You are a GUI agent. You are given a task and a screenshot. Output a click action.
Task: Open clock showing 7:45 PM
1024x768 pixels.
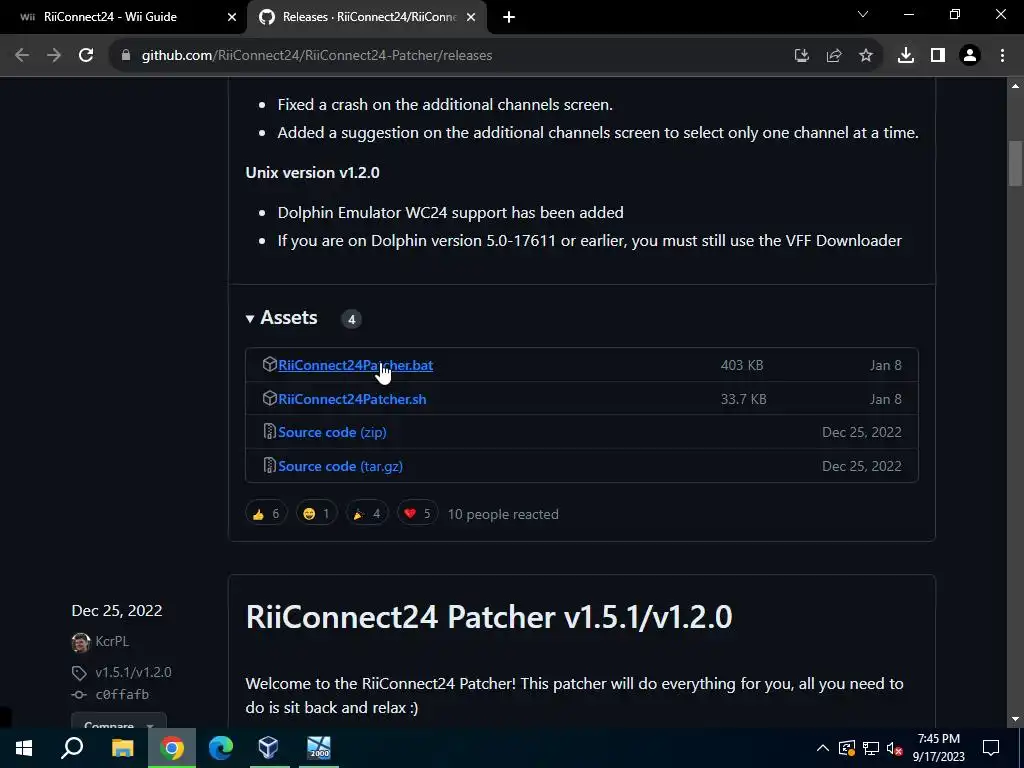pos(938,748)
